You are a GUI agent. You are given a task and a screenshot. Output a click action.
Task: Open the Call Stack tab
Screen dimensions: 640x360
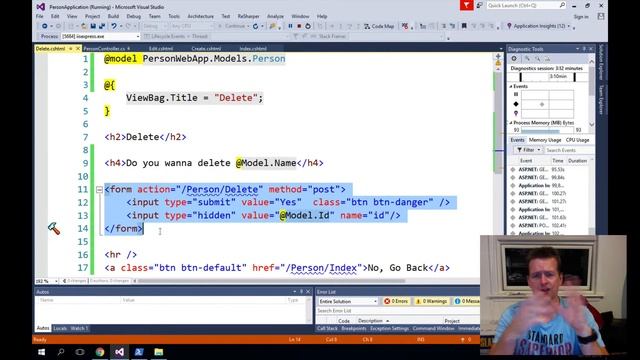[327, 328]
